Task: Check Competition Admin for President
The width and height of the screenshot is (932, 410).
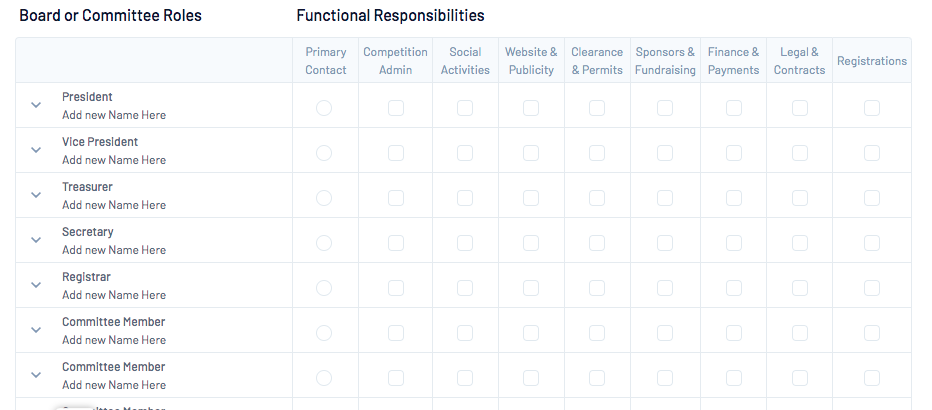Action: [x=396, y=108]
